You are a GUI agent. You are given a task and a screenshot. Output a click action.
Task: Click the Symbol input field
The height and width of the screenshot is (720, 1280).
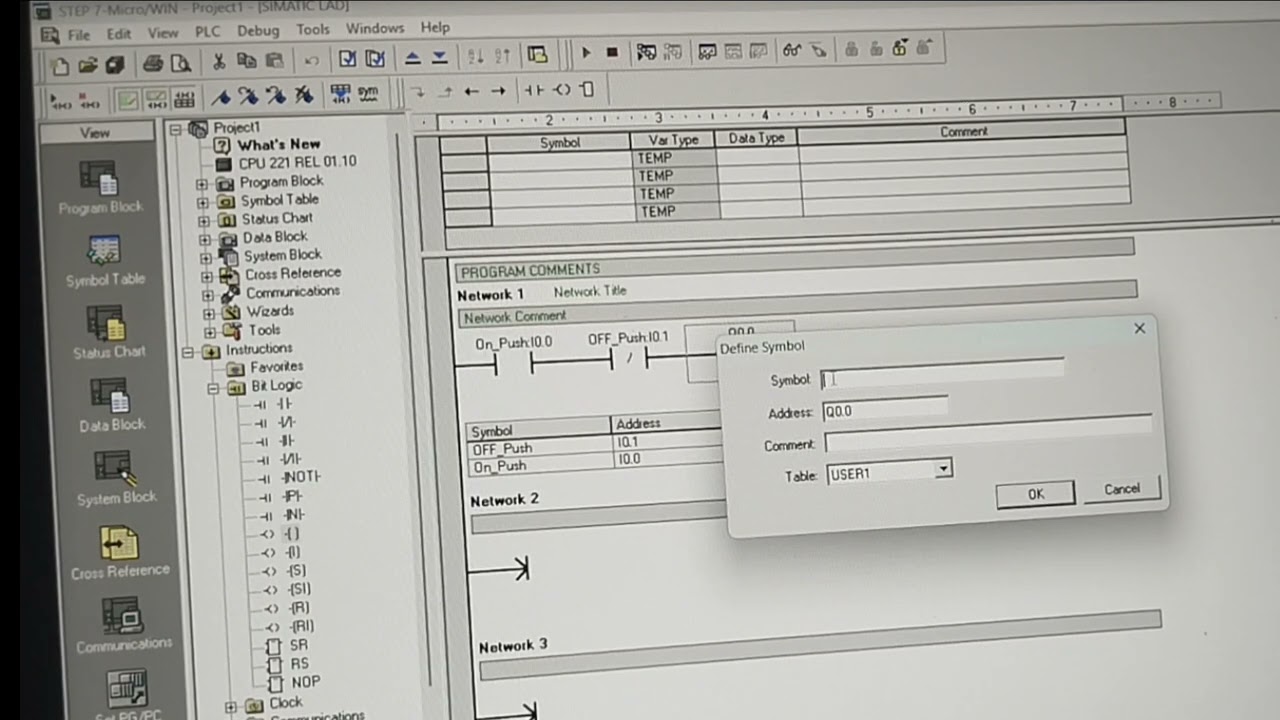[x=942, y=376]
